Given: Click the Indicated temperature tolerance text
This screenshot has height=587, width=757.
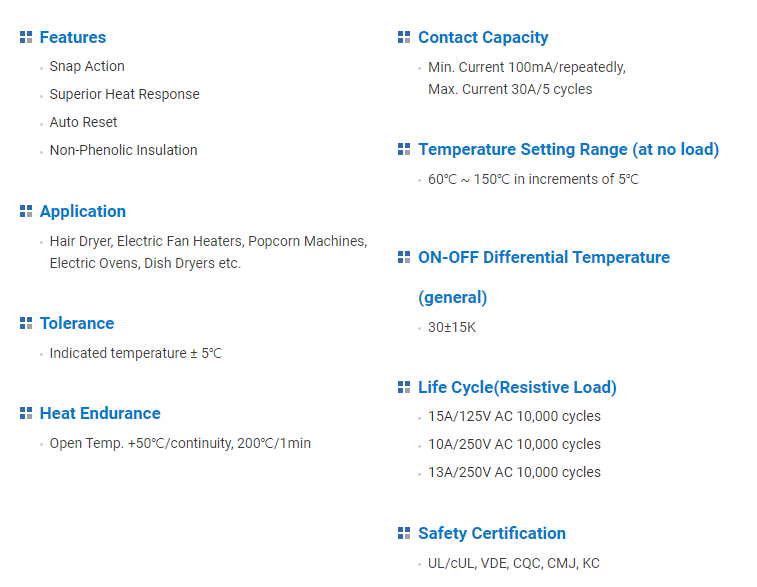Looking at the screenshot, I should tap(135, 353).
